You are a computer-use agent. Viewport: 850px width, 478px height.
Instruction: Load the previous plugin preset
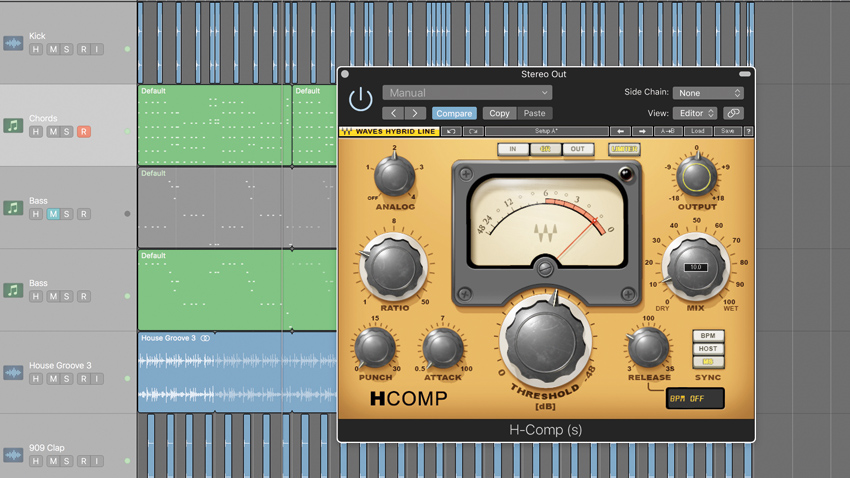[393, 113]
